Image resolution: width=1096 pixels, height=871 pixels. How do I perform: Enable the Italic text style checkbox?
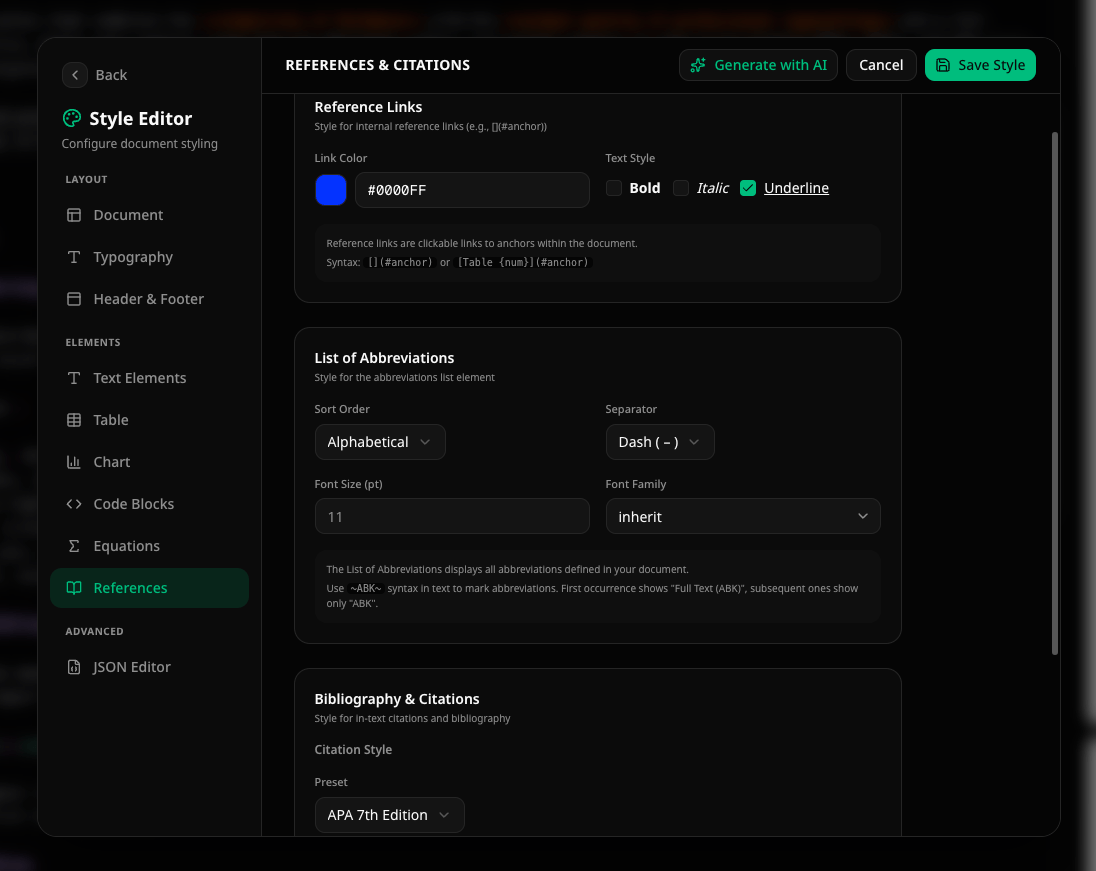pyautogui.click(x=681, y=188)
